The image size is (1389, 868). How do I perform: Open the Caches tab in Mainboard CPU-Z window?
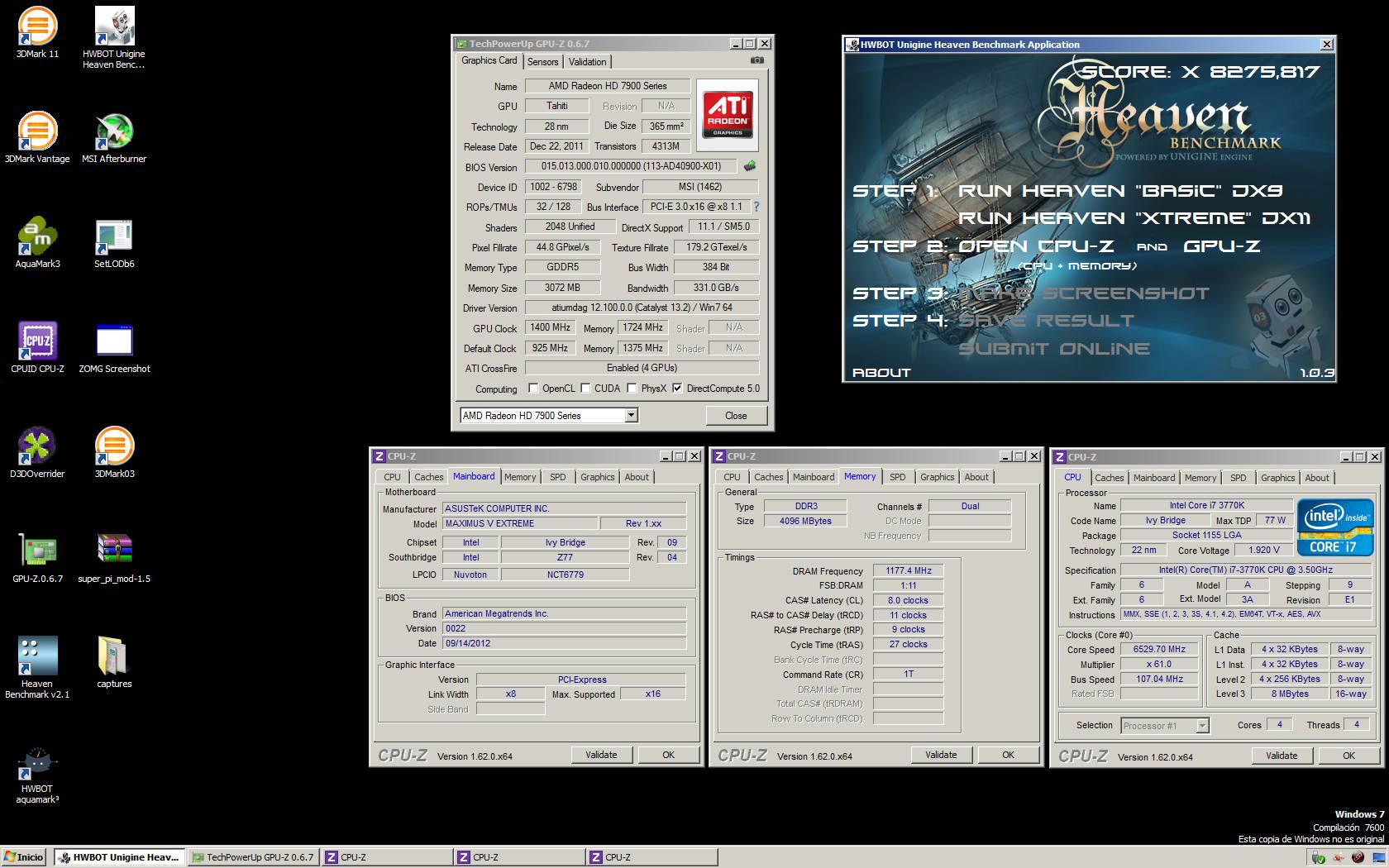pos(428,477)
